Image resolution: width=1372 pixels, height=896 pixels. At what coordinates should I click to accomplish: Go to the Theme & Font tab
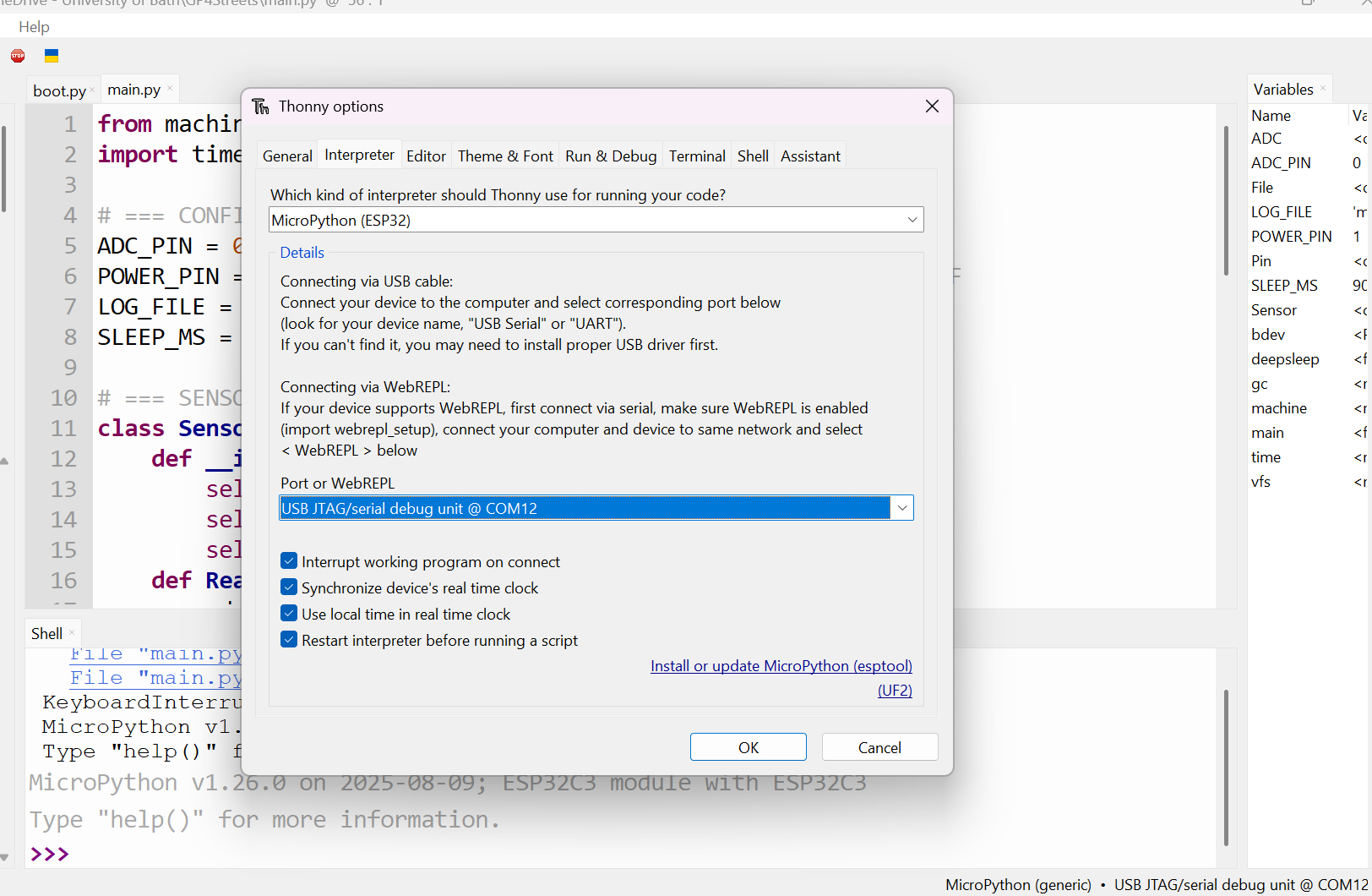pyautogui.click(x=505, y=156)
